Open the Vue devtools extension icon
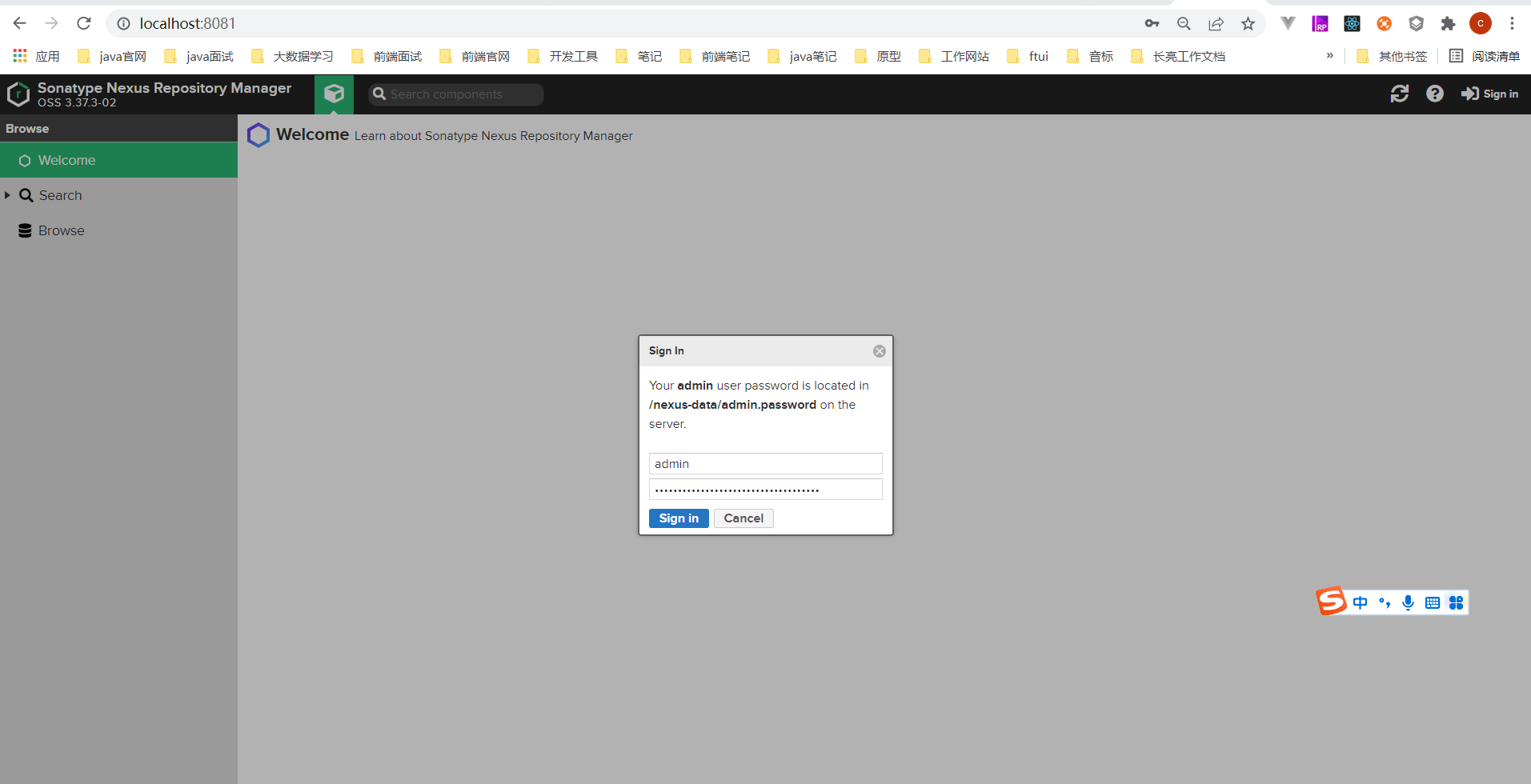This screenshot has height=784, width=1531. click(1288, 23)
